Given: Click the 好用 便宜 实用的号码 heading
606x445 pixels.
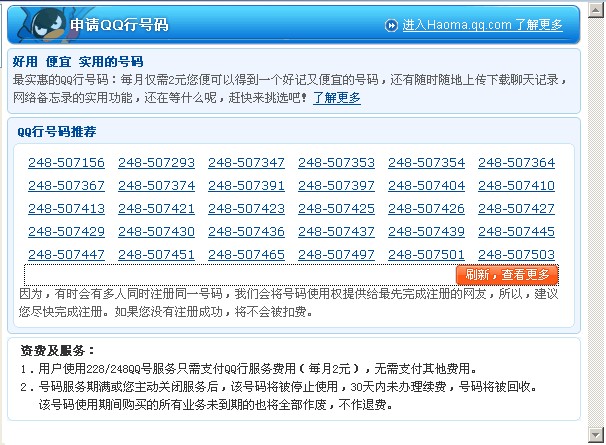Looking at the screenshot, I should [78, 61].
